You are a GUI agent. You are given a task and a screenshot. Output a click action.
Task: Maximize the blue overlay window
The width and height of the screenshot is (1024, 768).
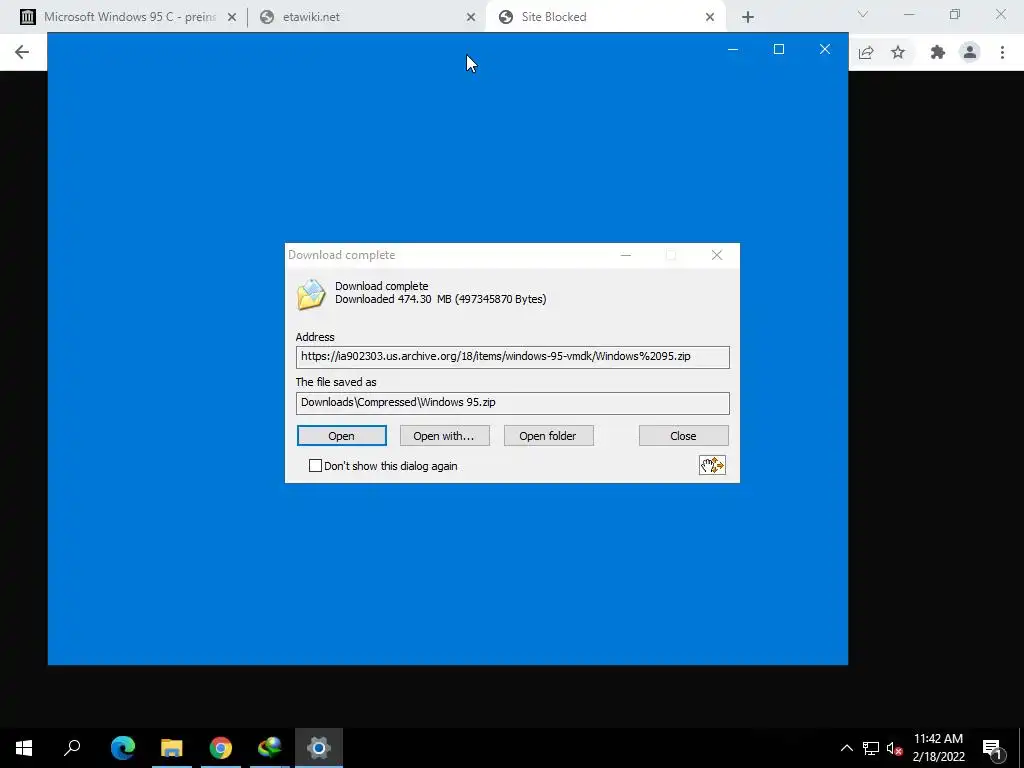click(778, 49)
